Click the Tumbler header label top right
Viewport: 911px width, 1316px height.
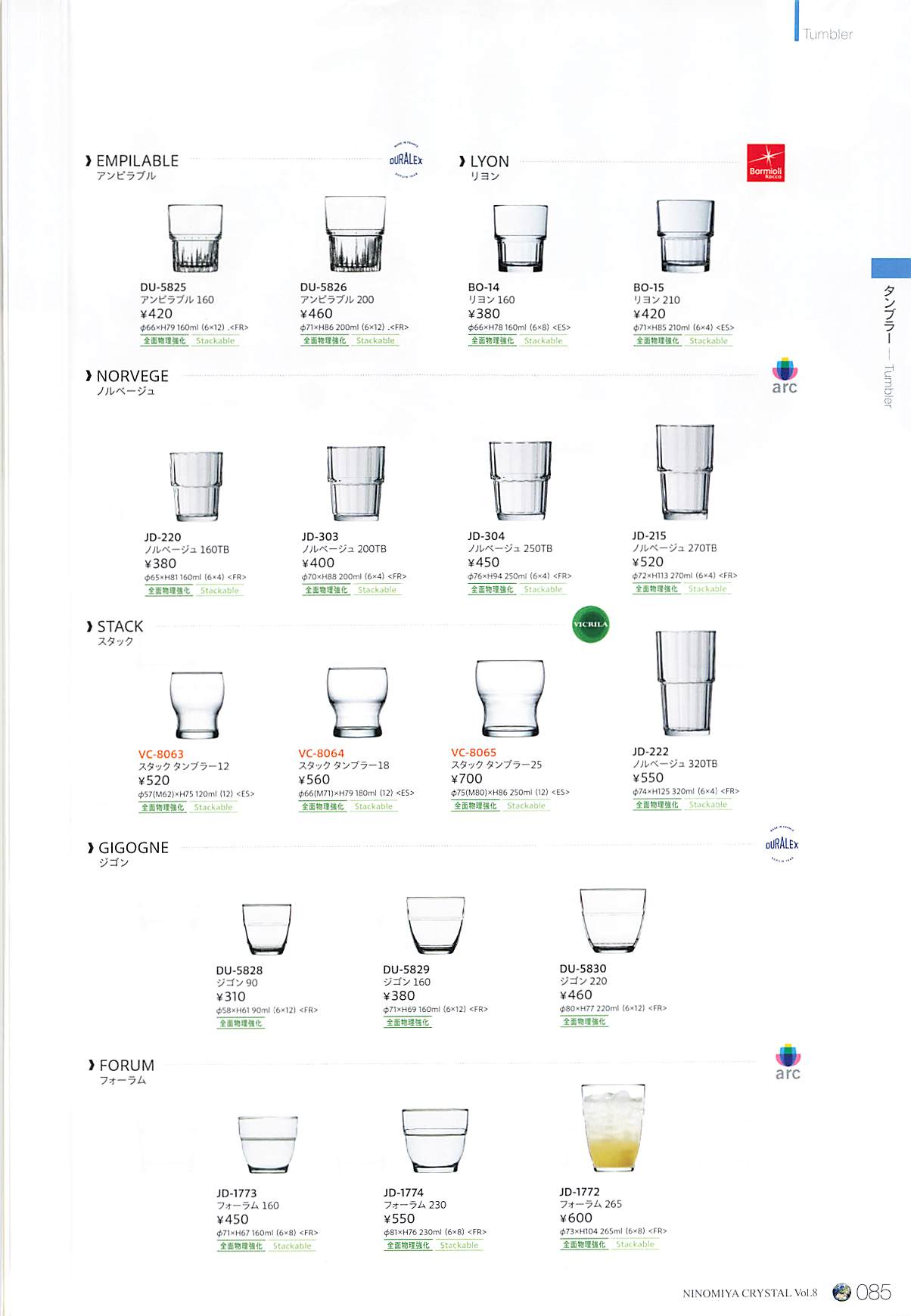(828, 34)
